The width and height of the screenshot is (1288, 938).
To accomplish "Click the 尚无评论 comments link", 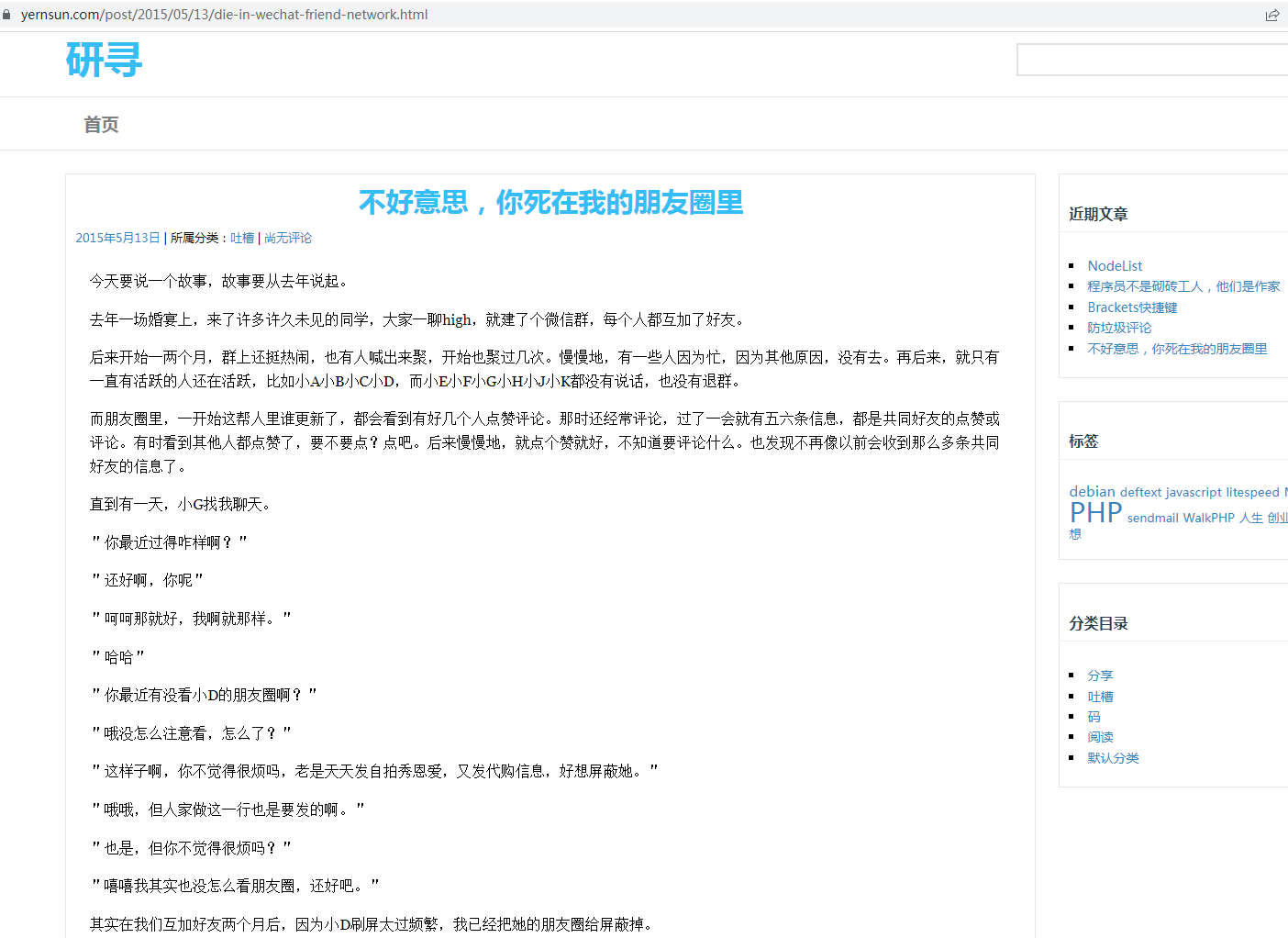I will click(287, 237).
